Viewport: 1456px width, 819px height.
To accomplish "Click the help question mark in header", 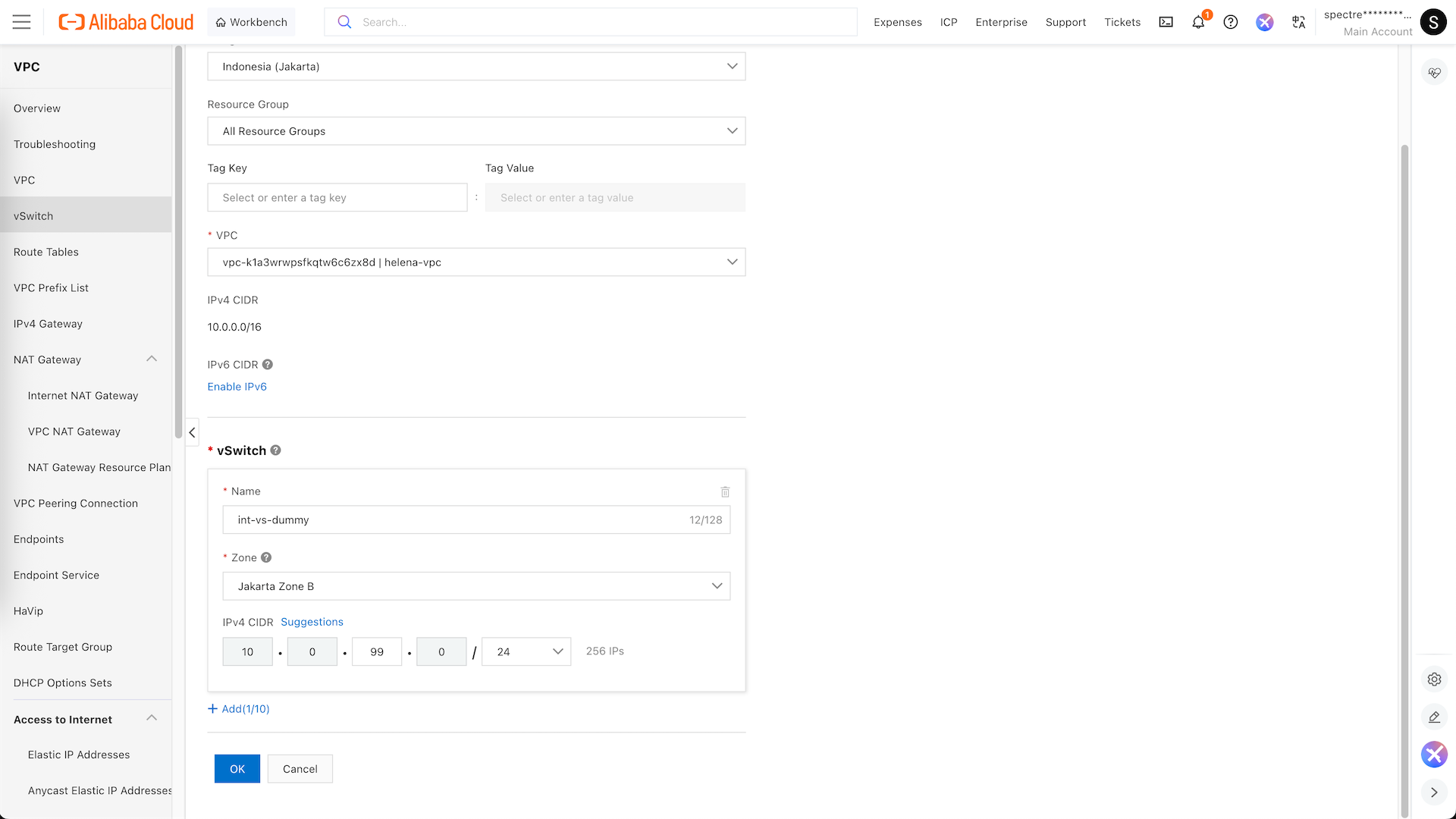I will coord(1231,22).
